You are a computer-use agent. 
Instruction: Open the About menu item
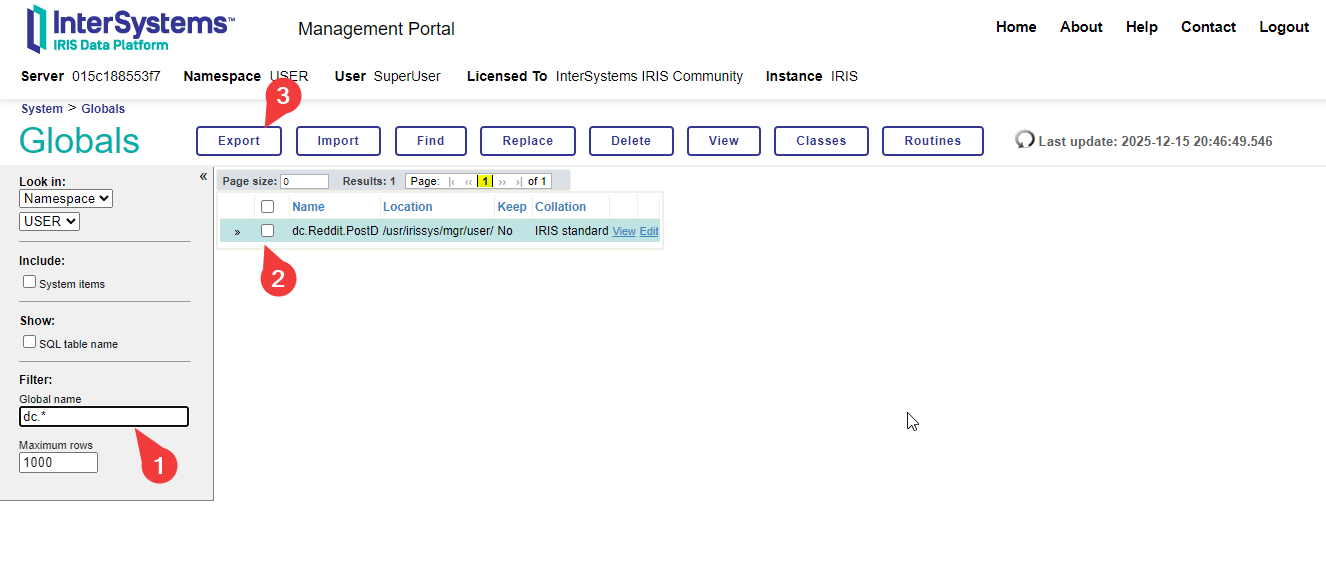coord(1081,27)
